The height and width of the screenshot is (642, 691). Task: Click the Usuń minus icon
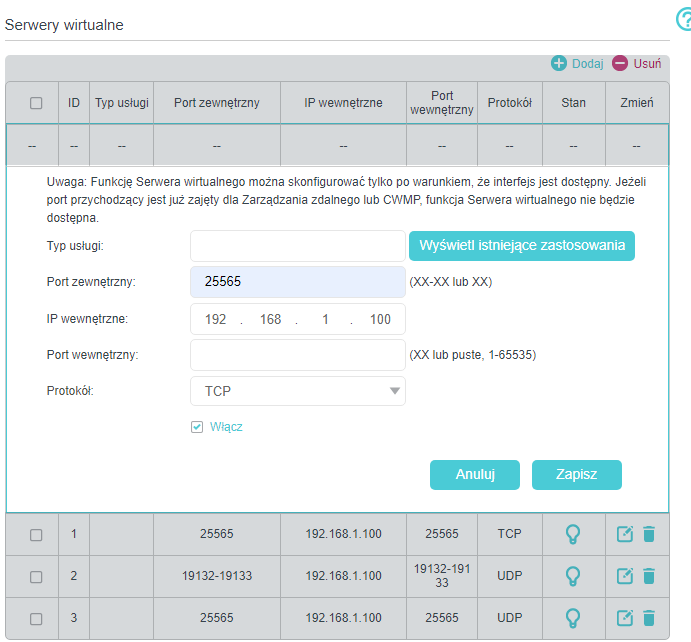pyautogui.click(x=620, y=63)
